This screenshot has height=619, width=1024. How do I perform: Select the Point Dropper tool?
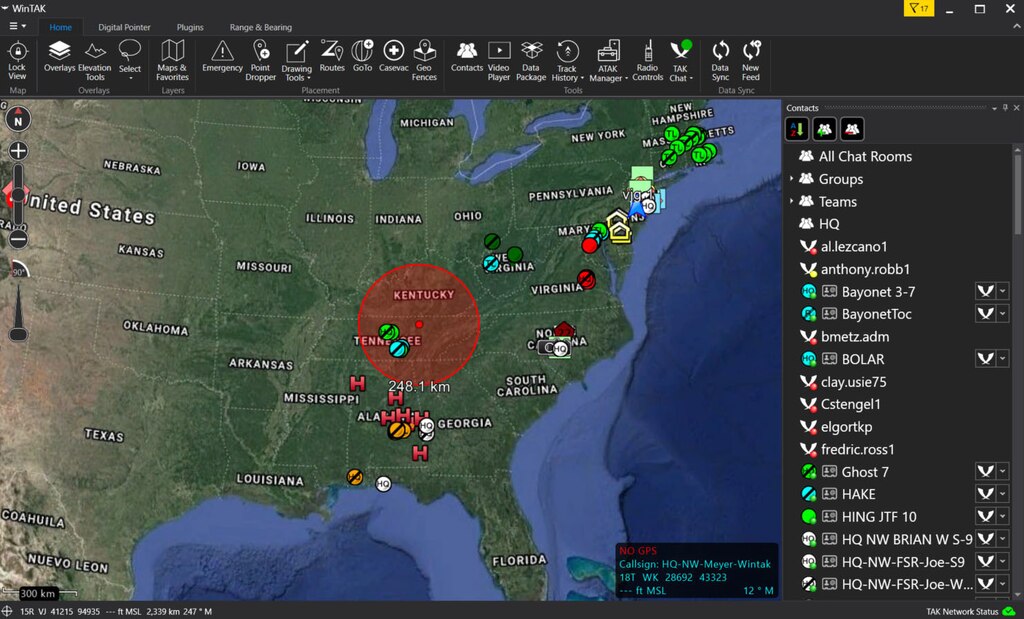(x=261, y=60)
